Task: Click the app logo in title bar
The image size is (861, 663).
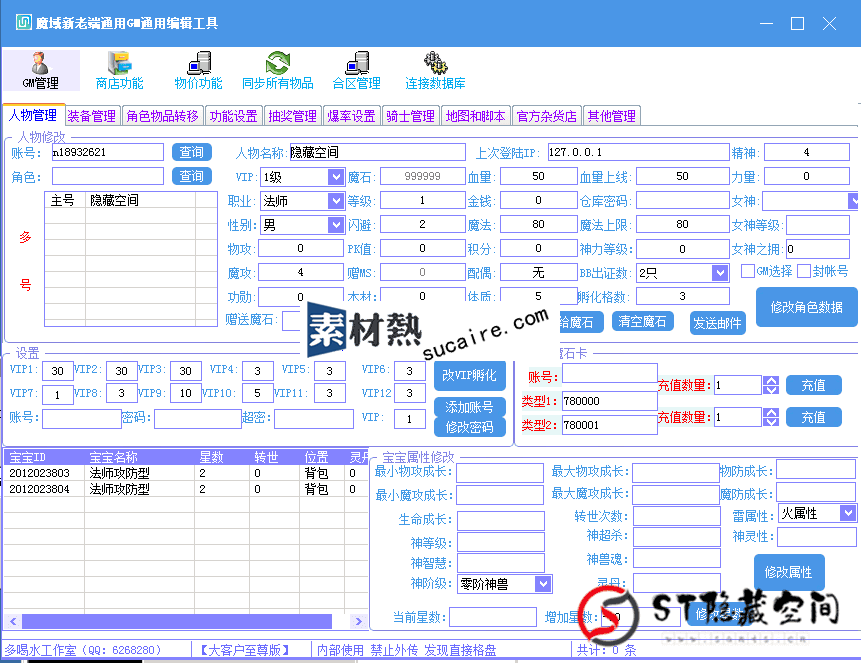Action: pyautogui.click(x=24, y=23)
